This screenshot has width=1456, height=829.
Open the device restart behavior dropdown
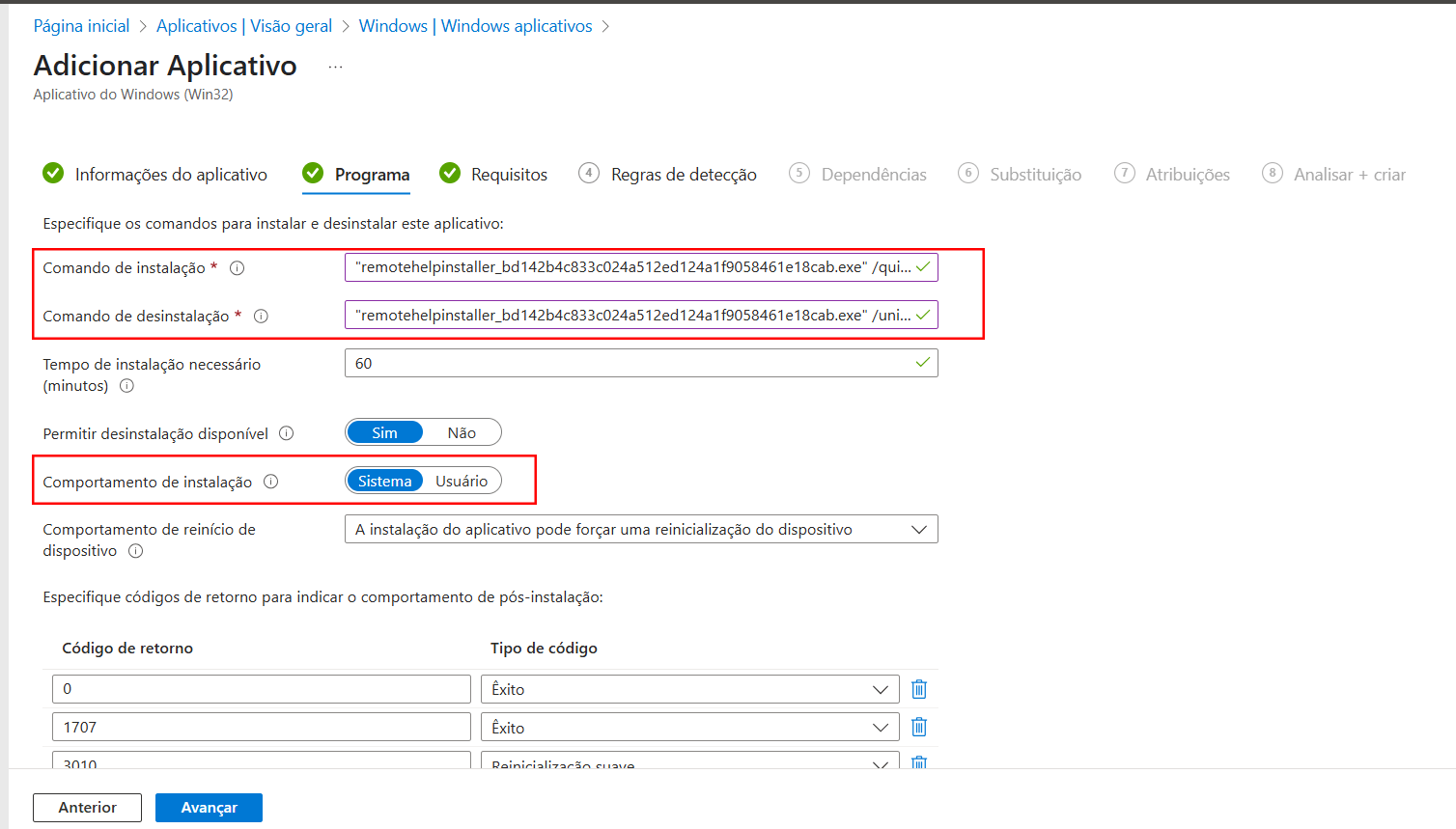coord(641,529)
